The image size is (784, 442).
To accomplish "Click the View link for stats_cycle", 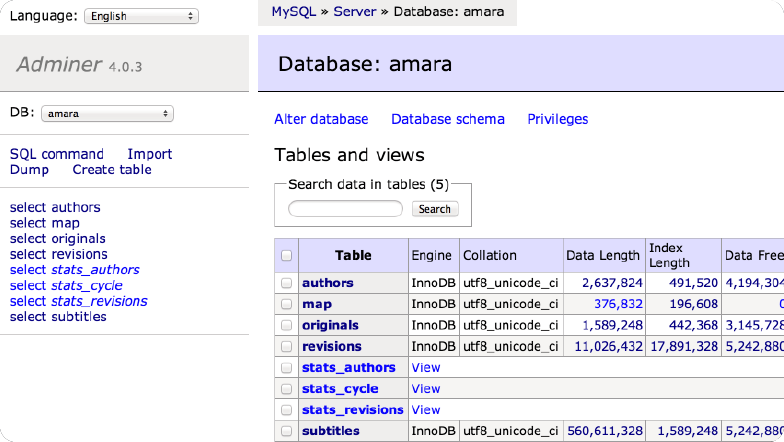I will coord(426,389).
